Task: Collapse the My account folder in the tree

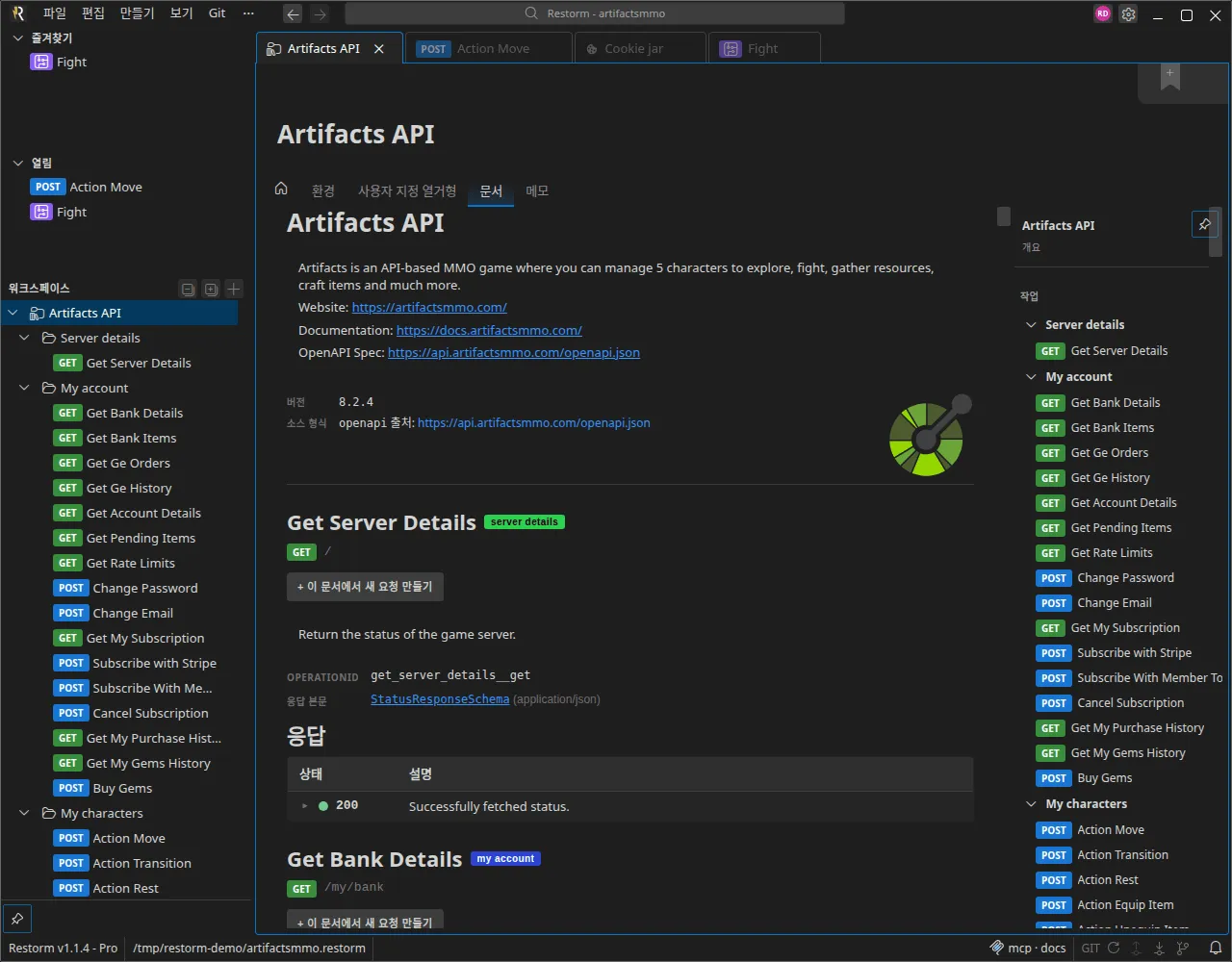Action: (26, 388)
